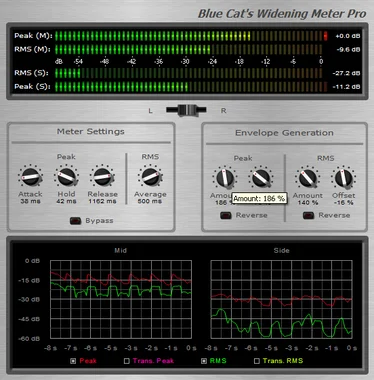
Task: Toggle the Bypass button in Meter Settings
Action: 75,221
